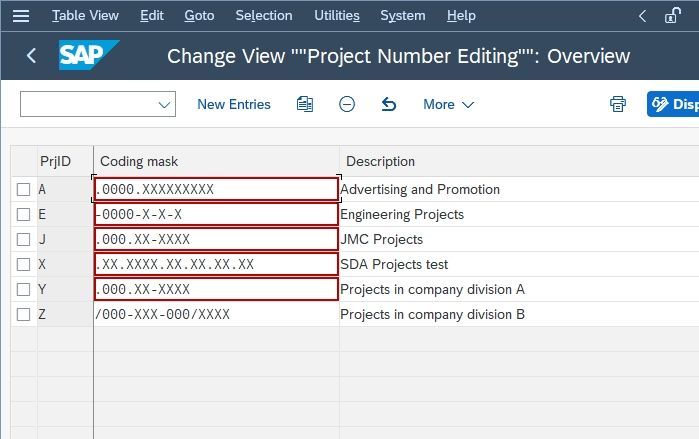Click the select-all corner cell of table
Image resolution: width=699 pixels, height=439 pixels.
24,161
